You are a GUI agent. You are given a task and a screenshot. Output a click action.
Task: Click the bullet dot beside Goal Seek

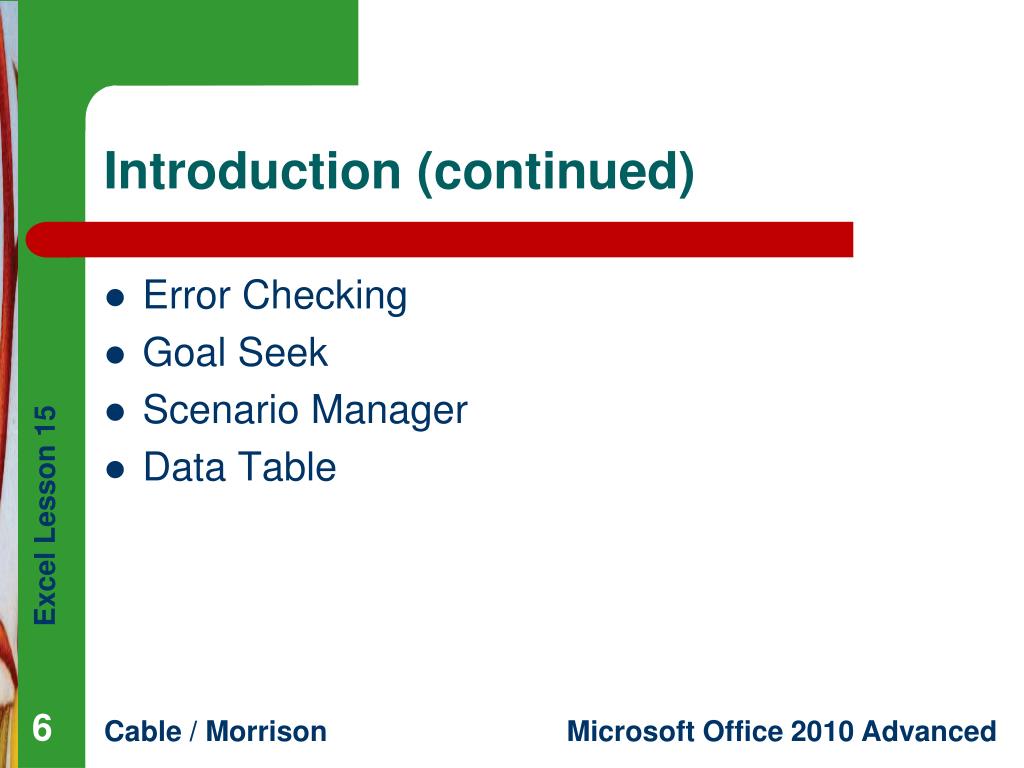tap(115, 355)
